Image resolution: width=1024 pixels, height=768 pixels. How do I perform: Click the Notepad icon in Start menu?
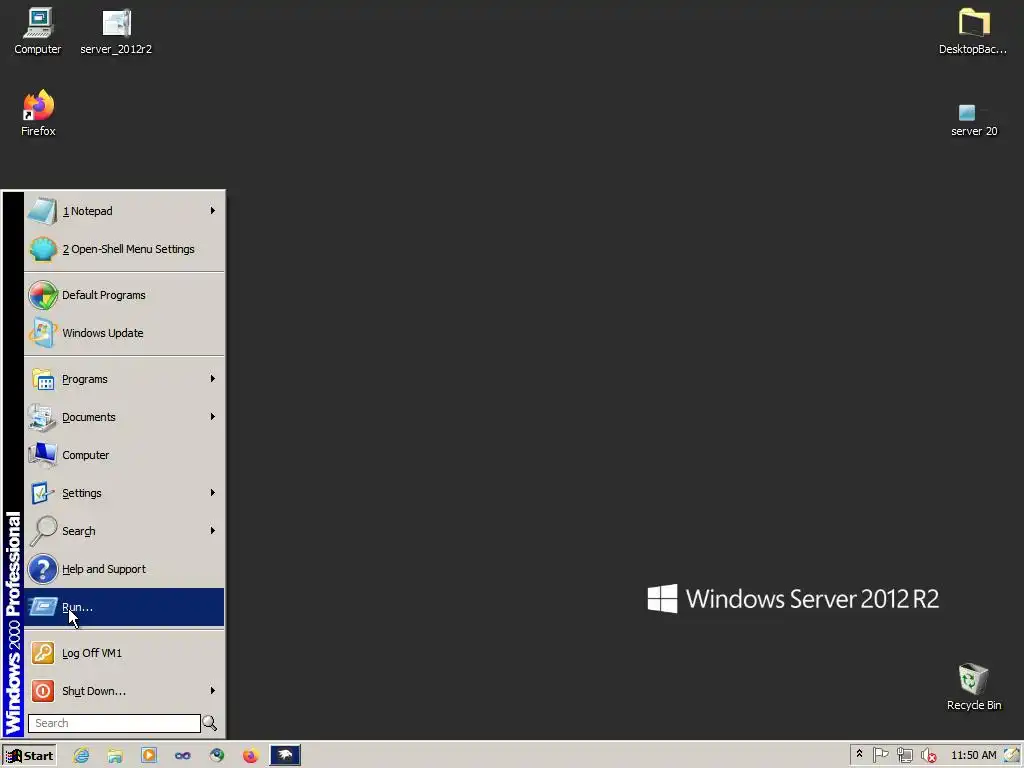coord(42,211)
